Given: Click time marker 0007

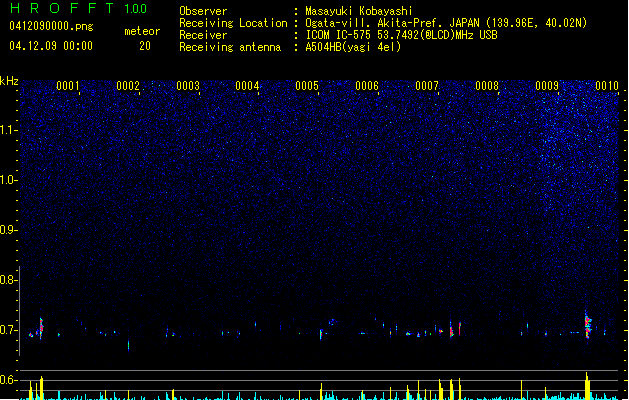Looking at the screenshot, I should pos(427,86).
